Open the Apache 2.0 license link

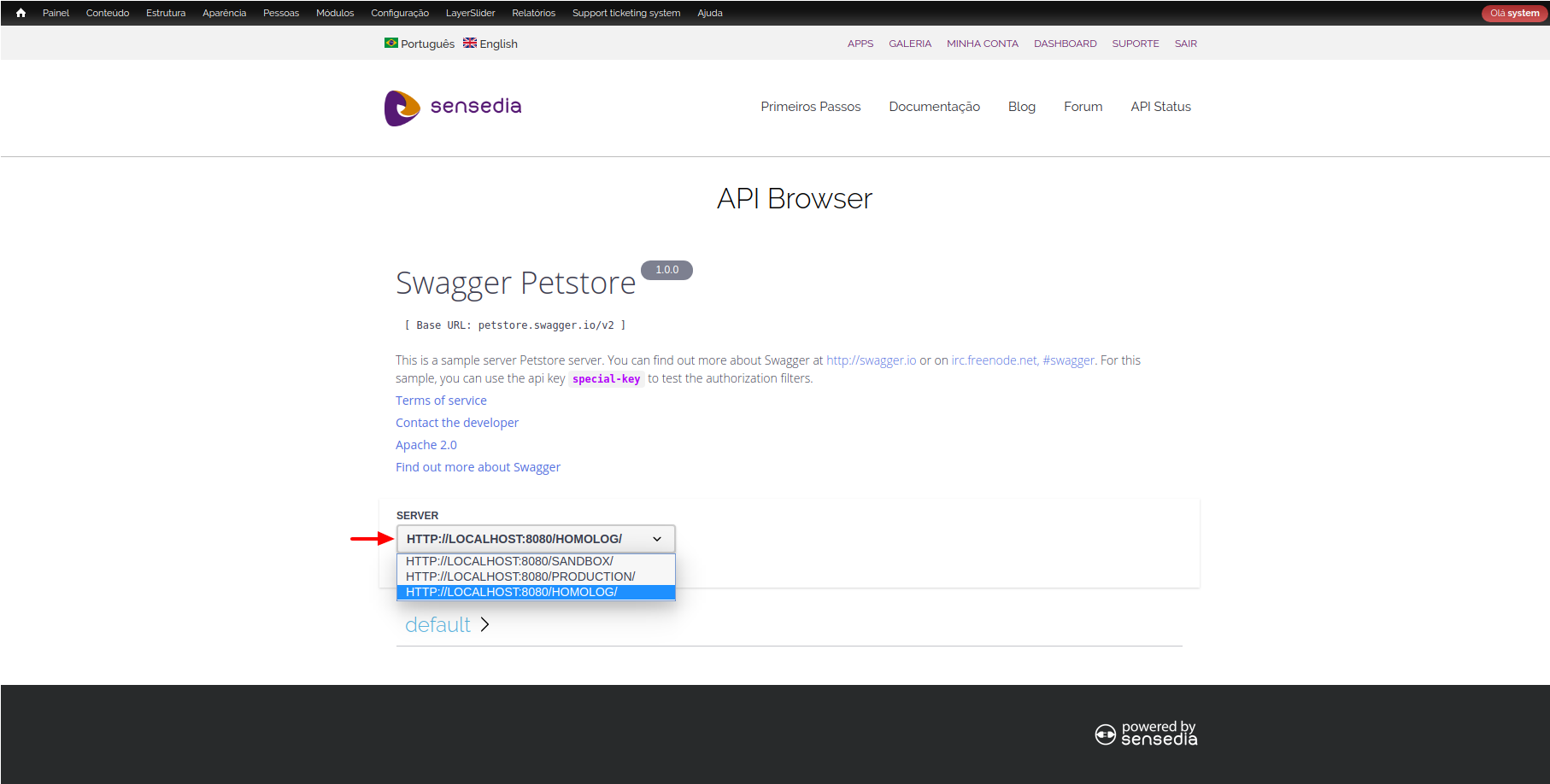(x=426, y=444)
